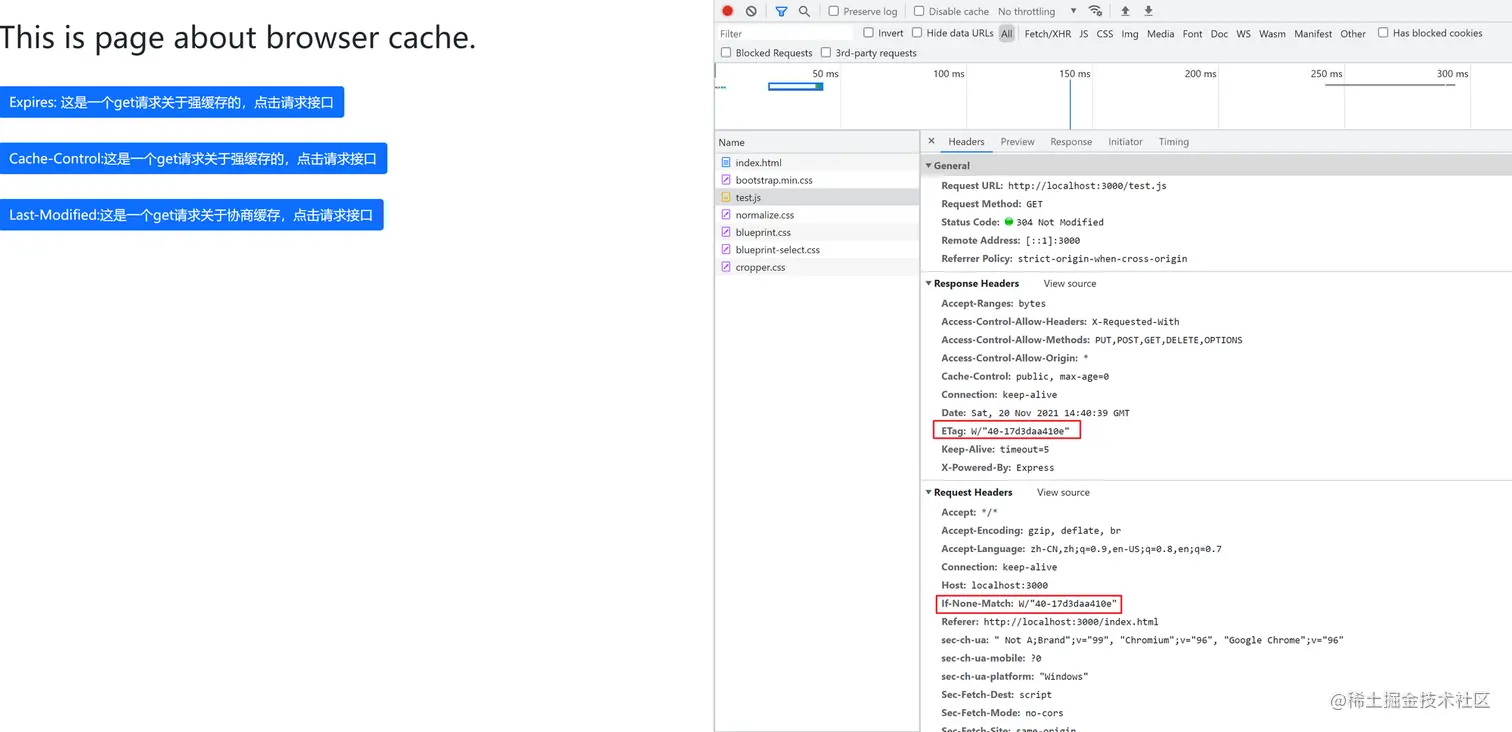Click the 250 ms timeline tick label

pos(1327,74)
